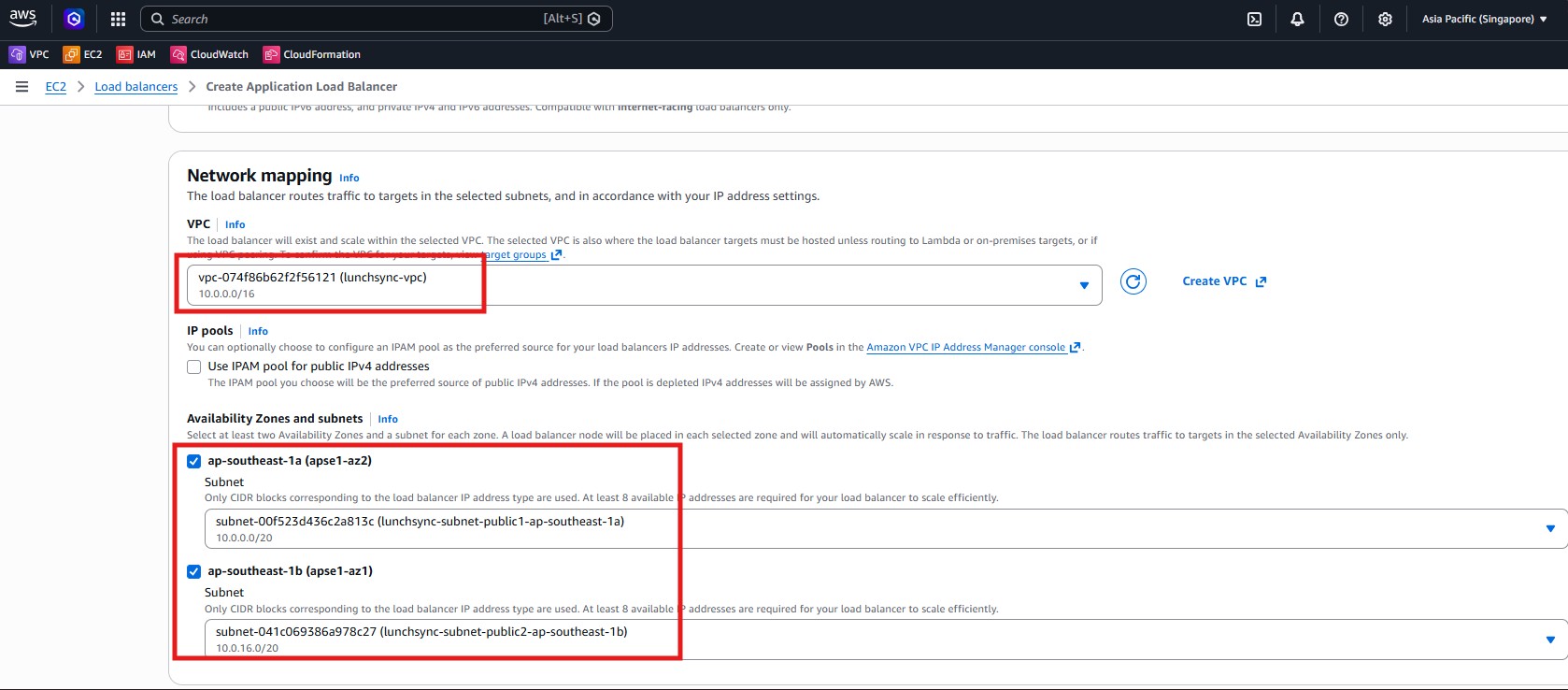Open the CloudWatch shortcut in favorites bar

coord(209,54)
